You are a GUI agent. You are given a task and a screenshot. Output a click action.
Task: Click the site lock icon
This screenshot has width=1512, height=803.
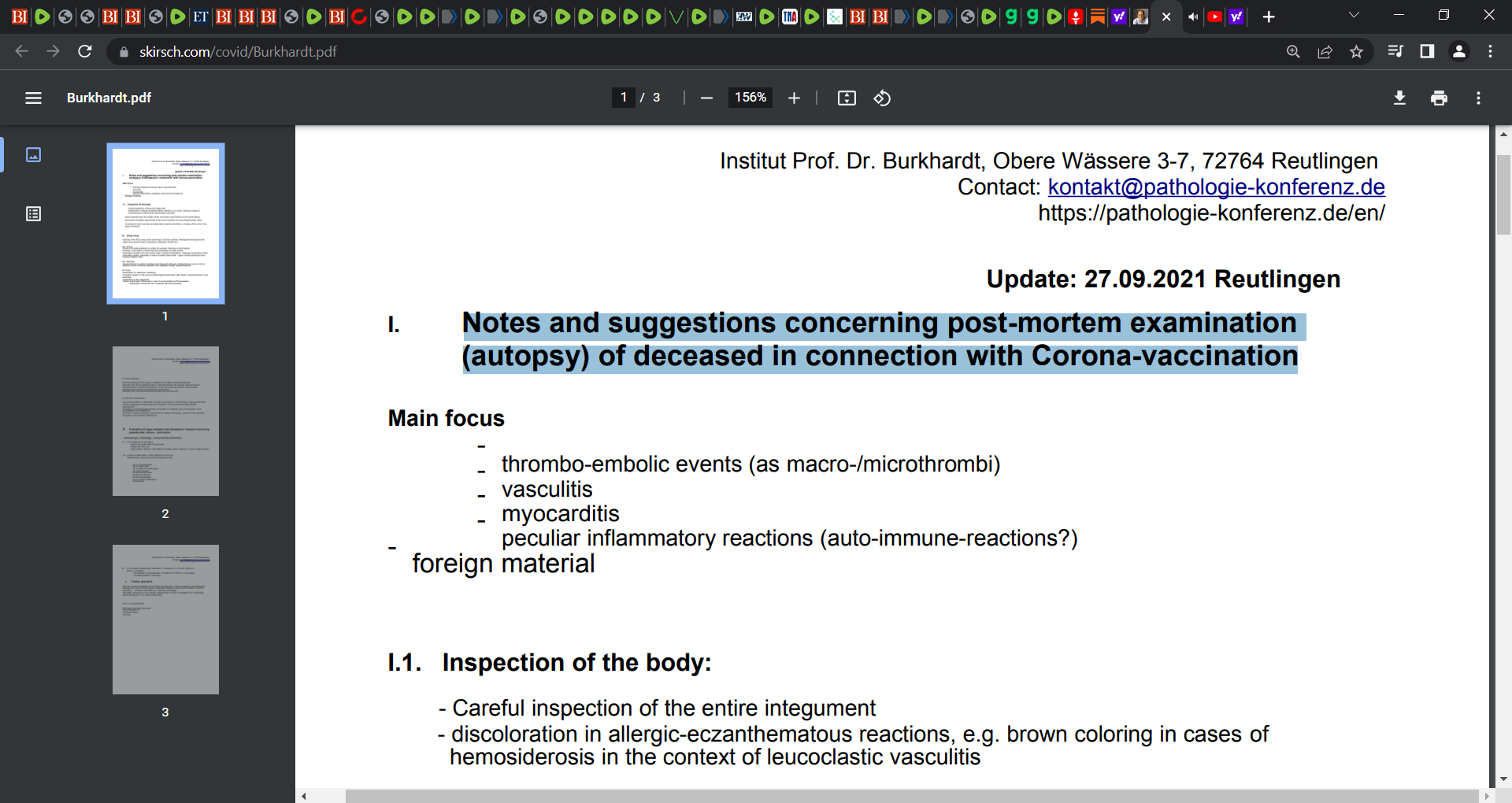click(123, 52)
